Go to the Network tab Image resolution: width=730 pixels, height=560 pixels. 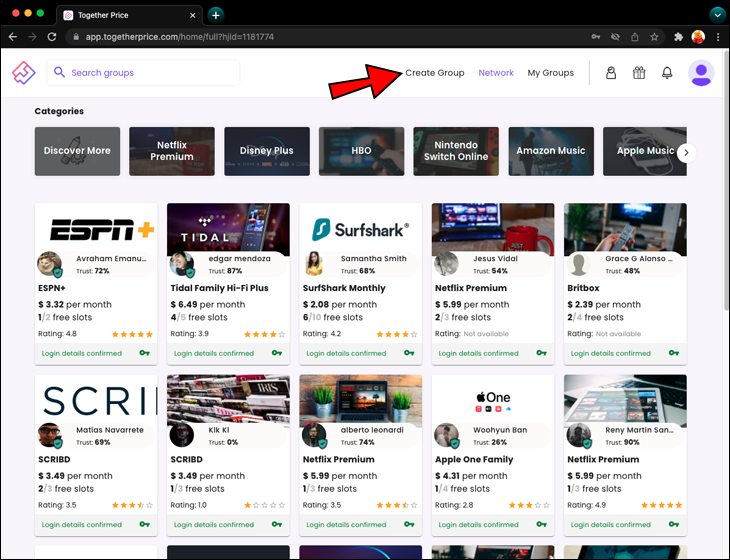[x=496, y=73]
